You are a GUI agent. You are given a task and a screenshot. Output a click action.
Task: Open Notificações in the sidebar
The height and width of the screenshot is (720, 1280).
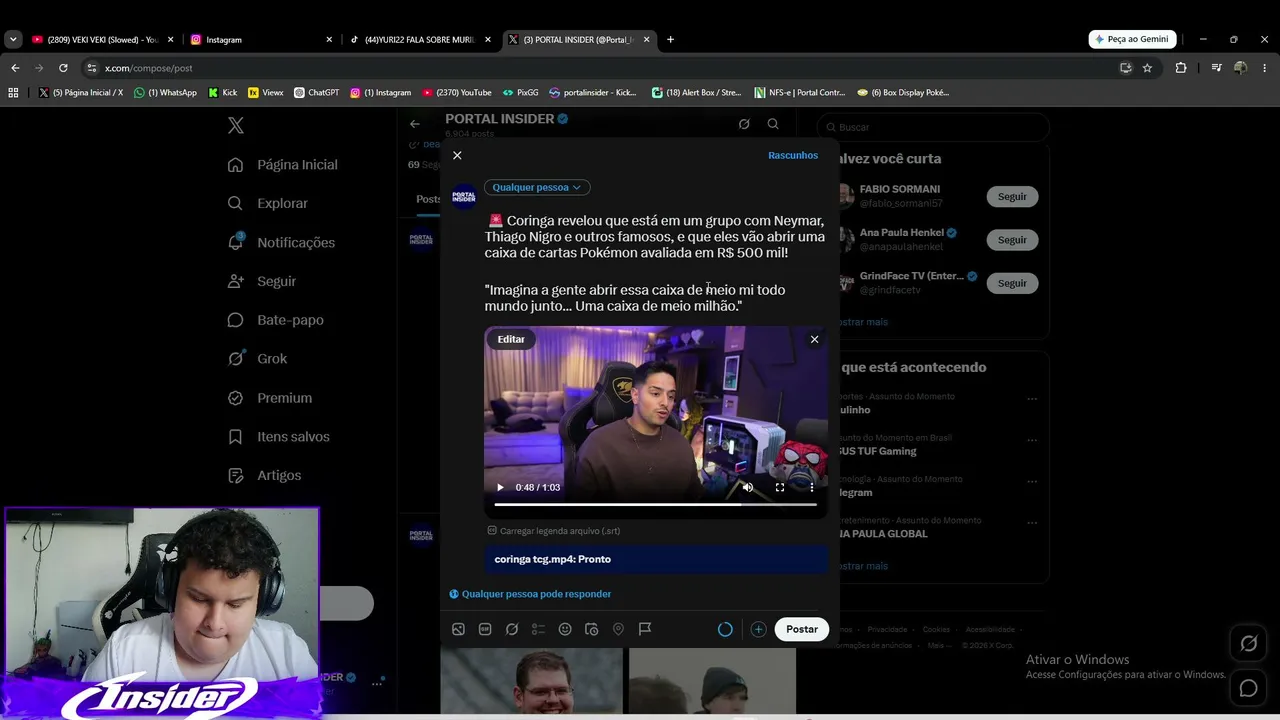pyautogui.click(x=282, y=242)
